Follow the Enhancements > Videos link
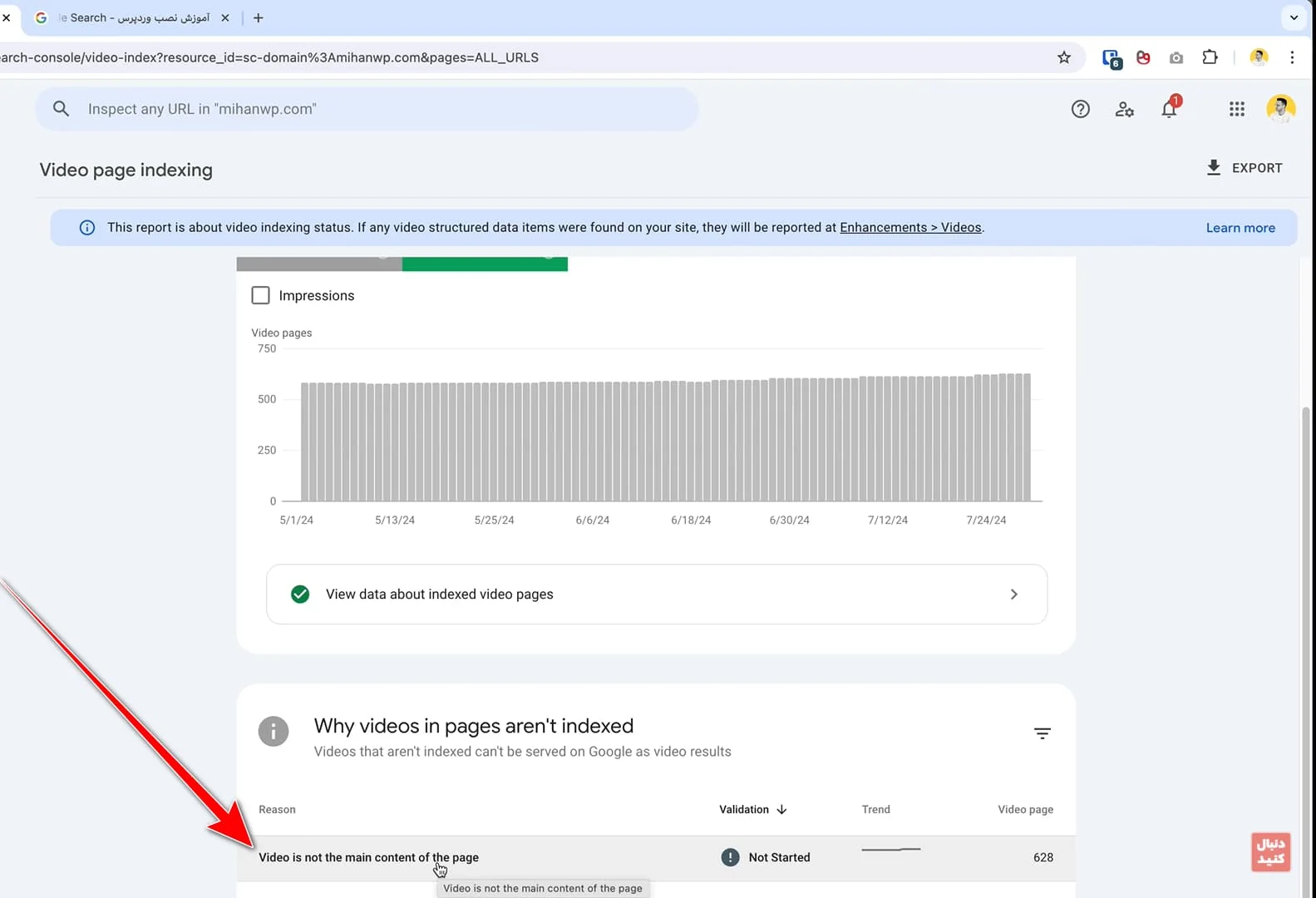 910,228
